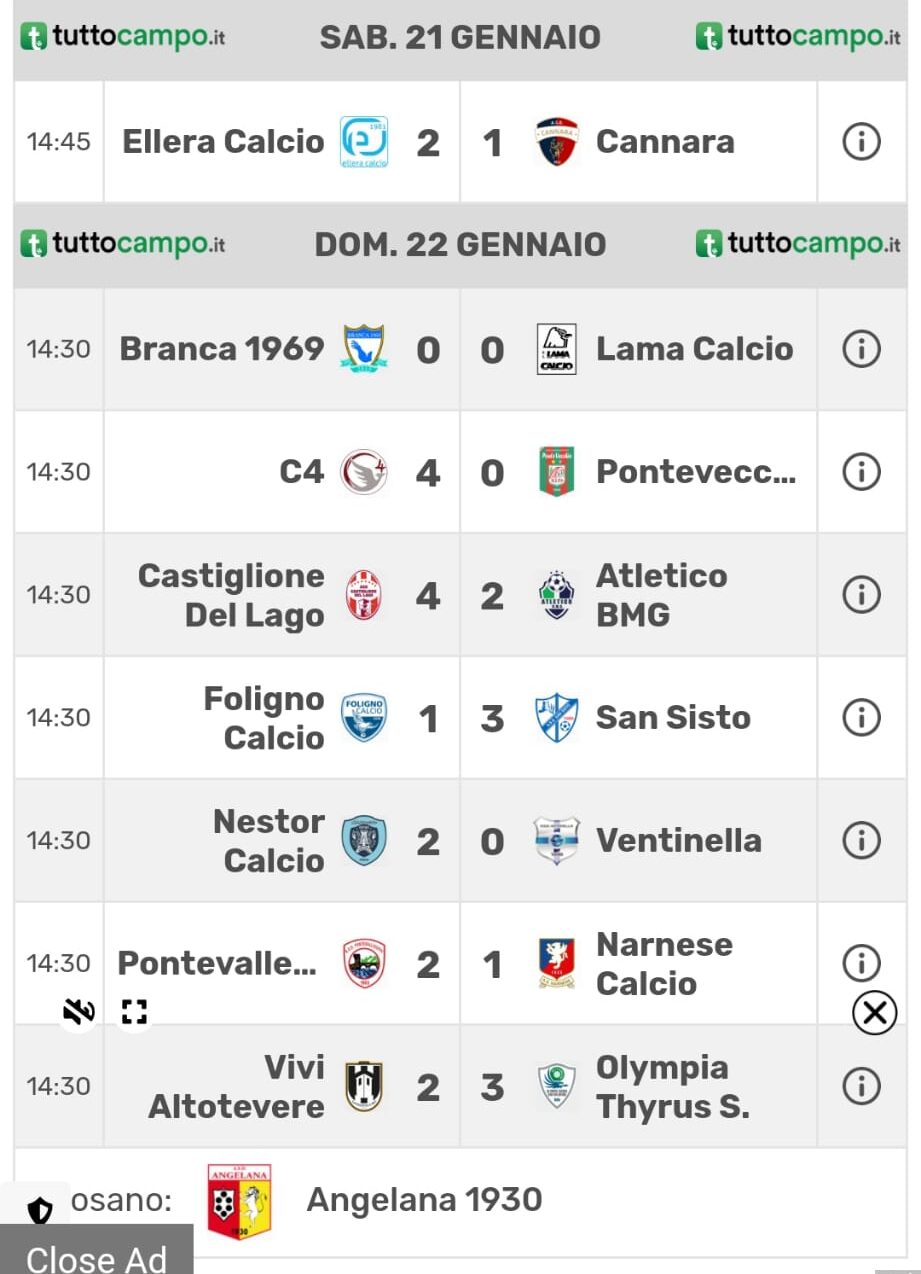Open info icon for Foligno Calcio match
921x1274 pixels.
861,717
